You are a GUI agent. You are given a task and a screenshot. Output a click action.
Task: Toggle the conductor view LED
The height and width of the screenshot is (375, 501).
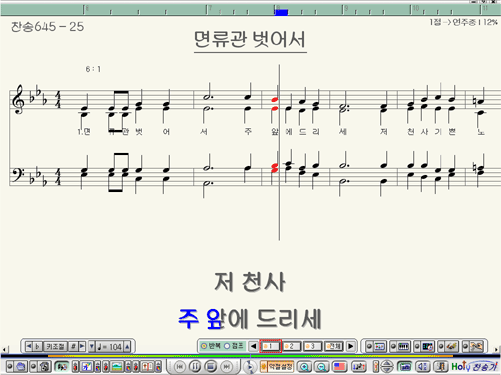click(x=466, y=346)
